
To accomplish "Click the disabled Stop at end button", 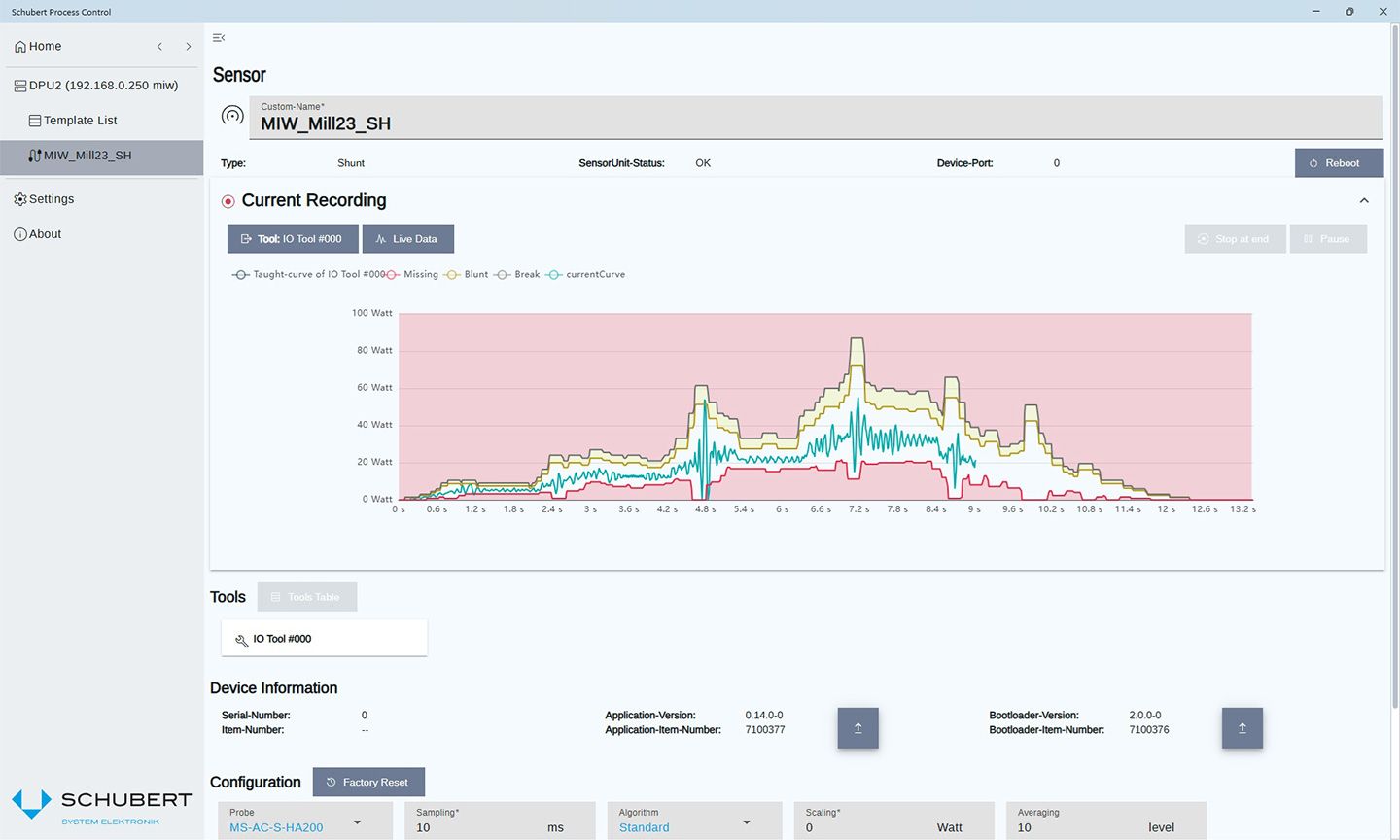I will coord(1235,239).
